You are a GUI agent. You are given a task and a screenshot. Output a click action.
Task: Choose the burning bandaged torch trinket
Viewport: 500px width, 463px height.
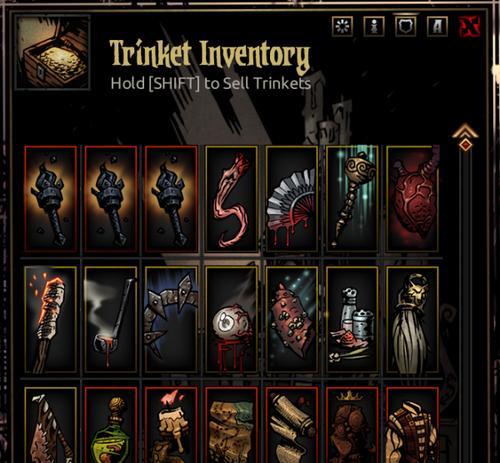pyautogui.click(x=51, y=320)
